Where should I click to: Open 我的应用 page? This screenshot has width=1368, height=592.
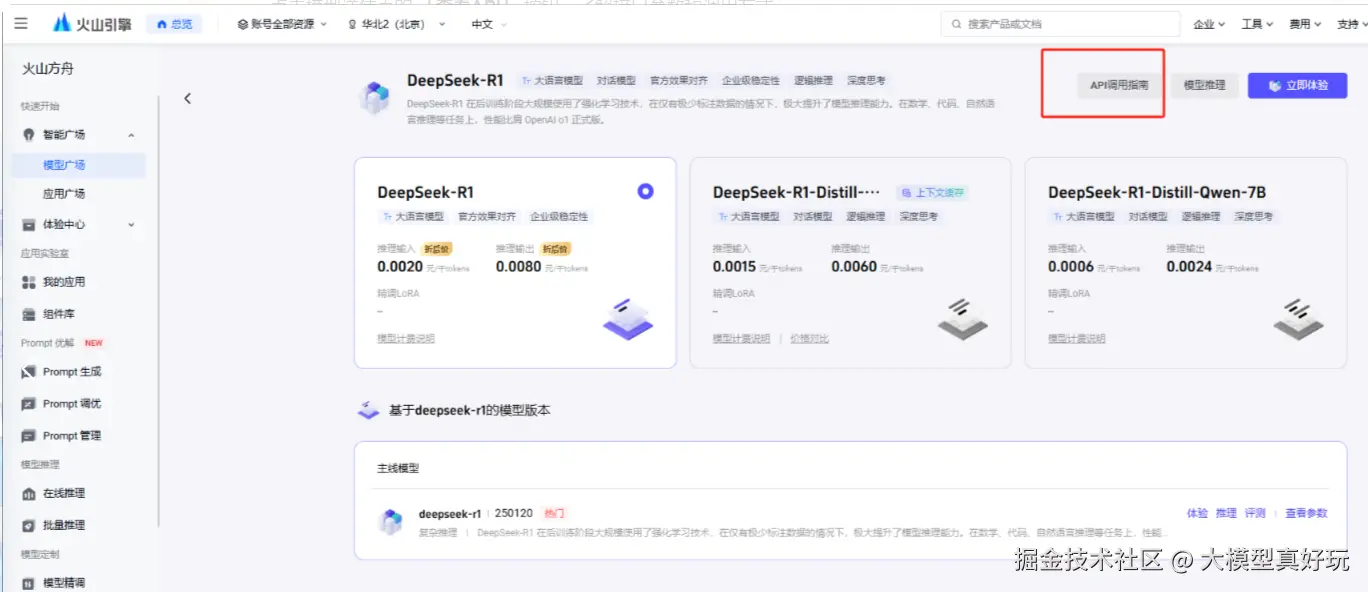pos(64,283)
